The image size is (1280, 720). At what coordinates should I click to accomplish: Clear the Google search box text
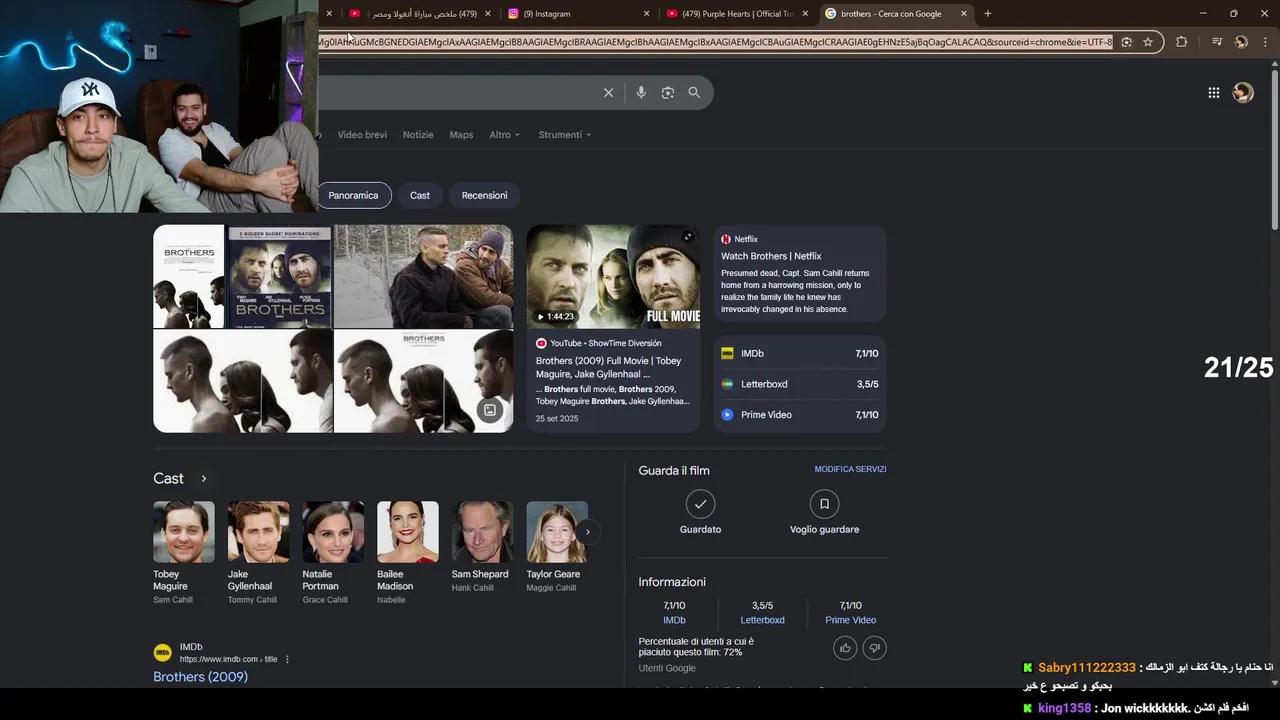(x=608, y=93)
